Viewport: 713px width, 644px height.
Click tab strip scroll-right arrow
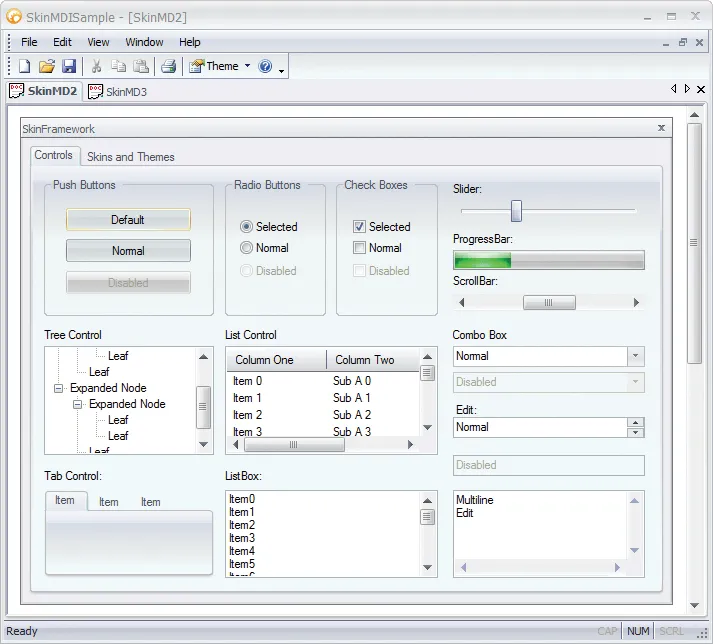(x=687, y=88)
